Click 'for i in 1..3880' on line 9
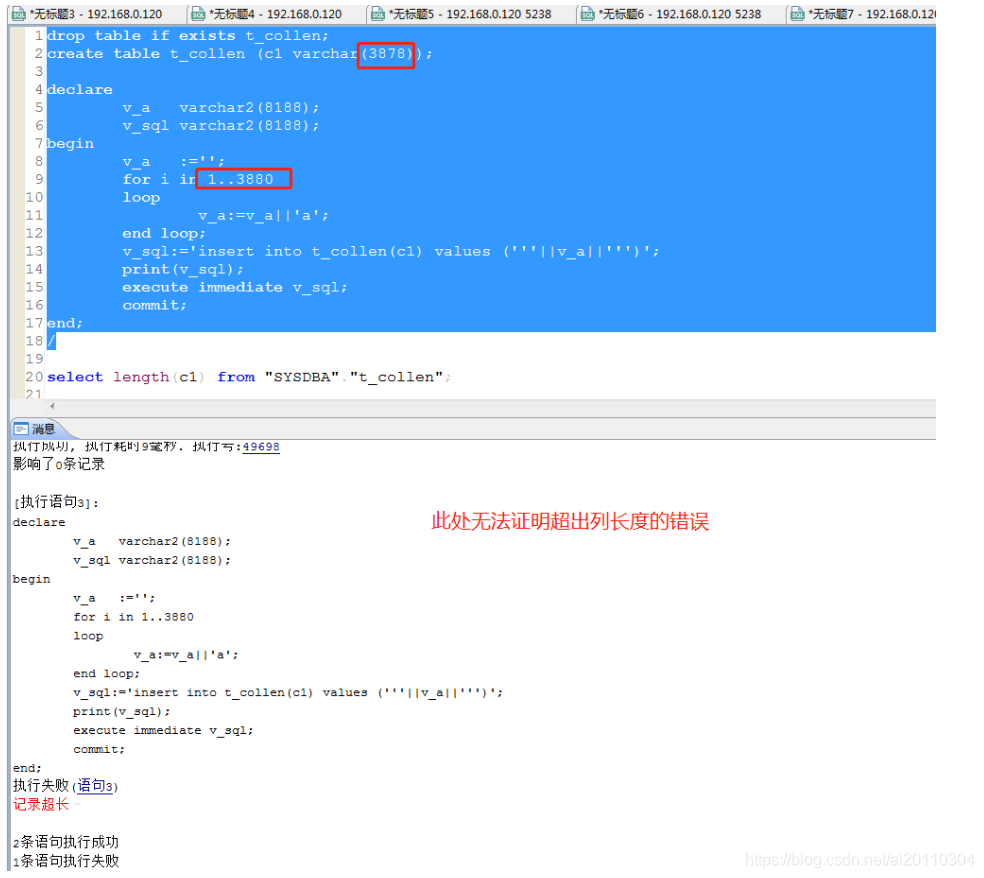The height and width of the screenshot is (878, 984). click(x=198, y=179)
